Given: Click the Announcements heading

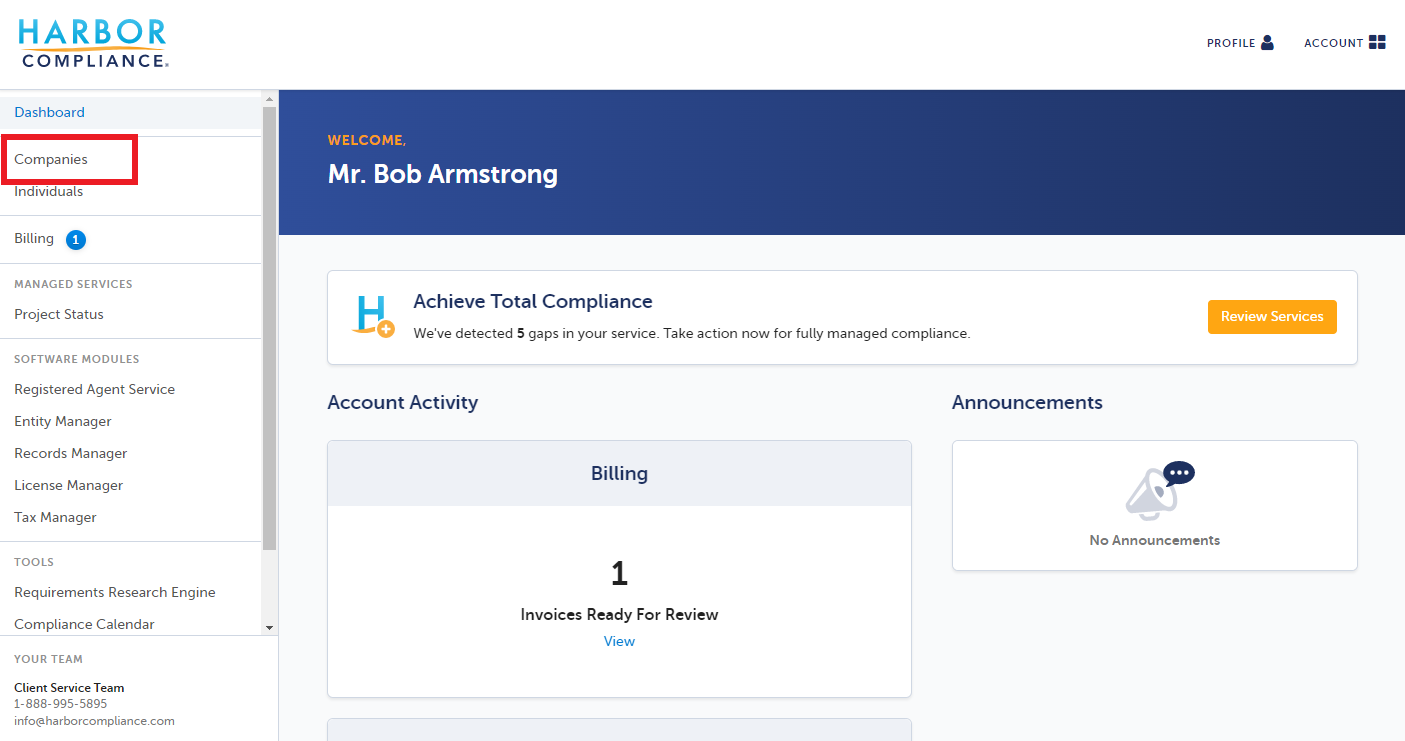Looking at the screenshot, I should pyautogui.click(x=1027, y=402).
